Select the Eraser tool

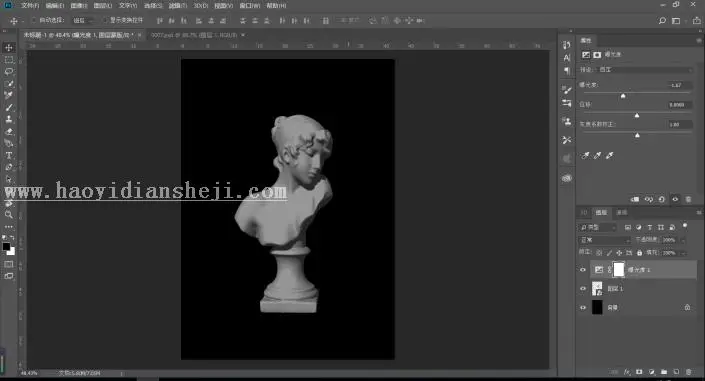tap(9, 131)
